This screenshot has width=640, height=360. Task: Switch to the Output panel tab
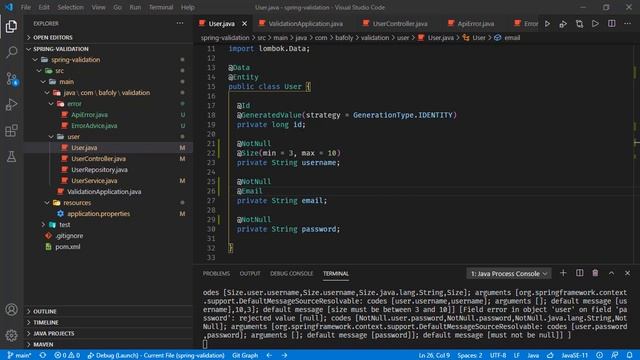point(250,273)
